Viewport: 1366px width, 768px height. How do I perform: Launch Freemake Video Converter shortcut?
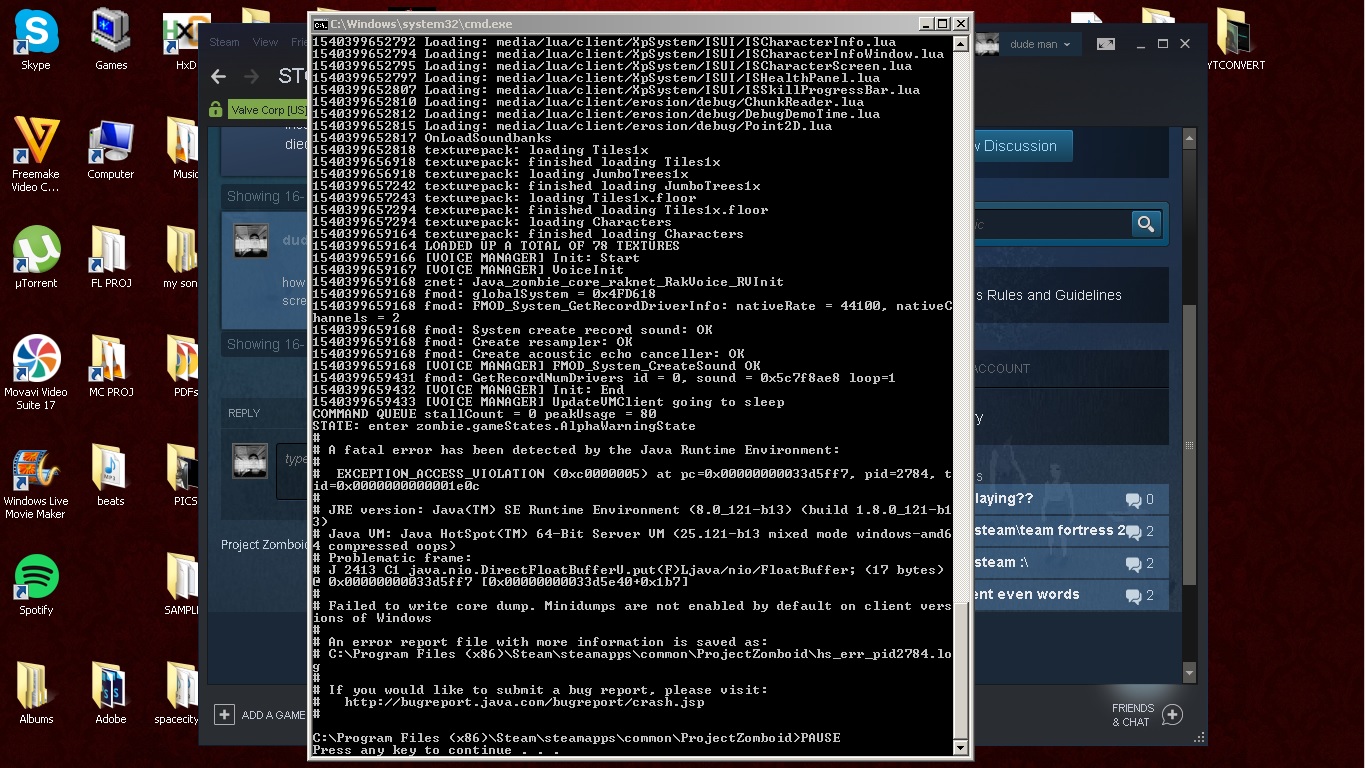coord(36,153)
